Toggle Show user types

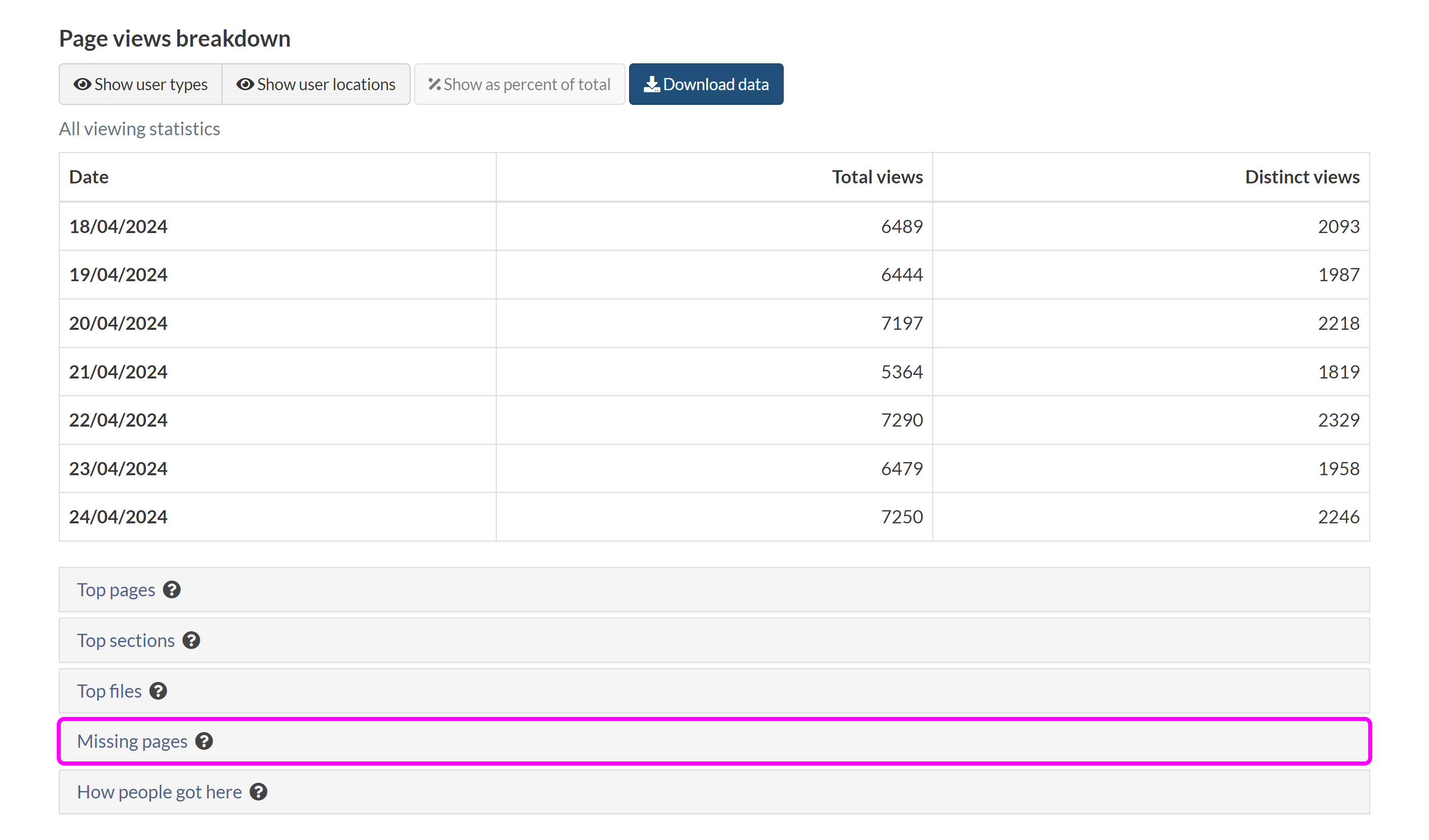click(140, 85)
